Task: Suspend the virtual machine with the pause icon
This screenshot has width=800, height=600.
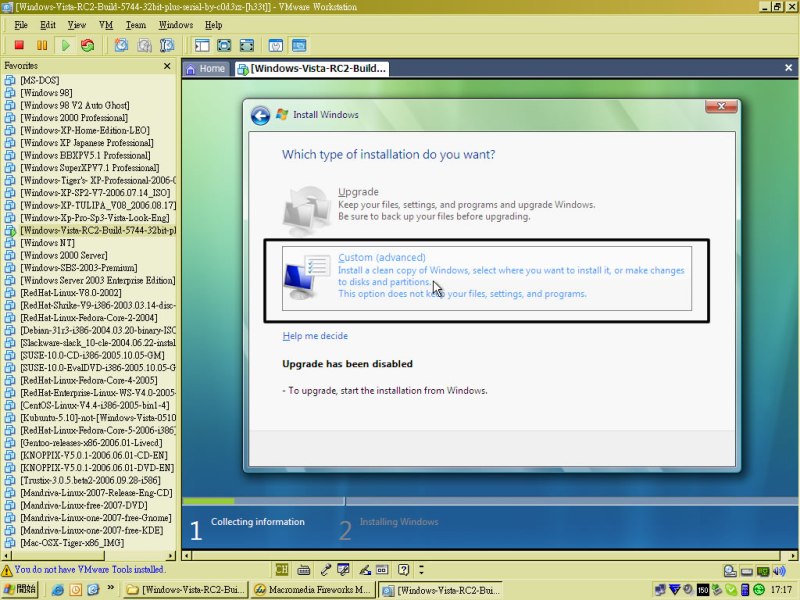Action: pyautogui.click(x=42, y=45)
